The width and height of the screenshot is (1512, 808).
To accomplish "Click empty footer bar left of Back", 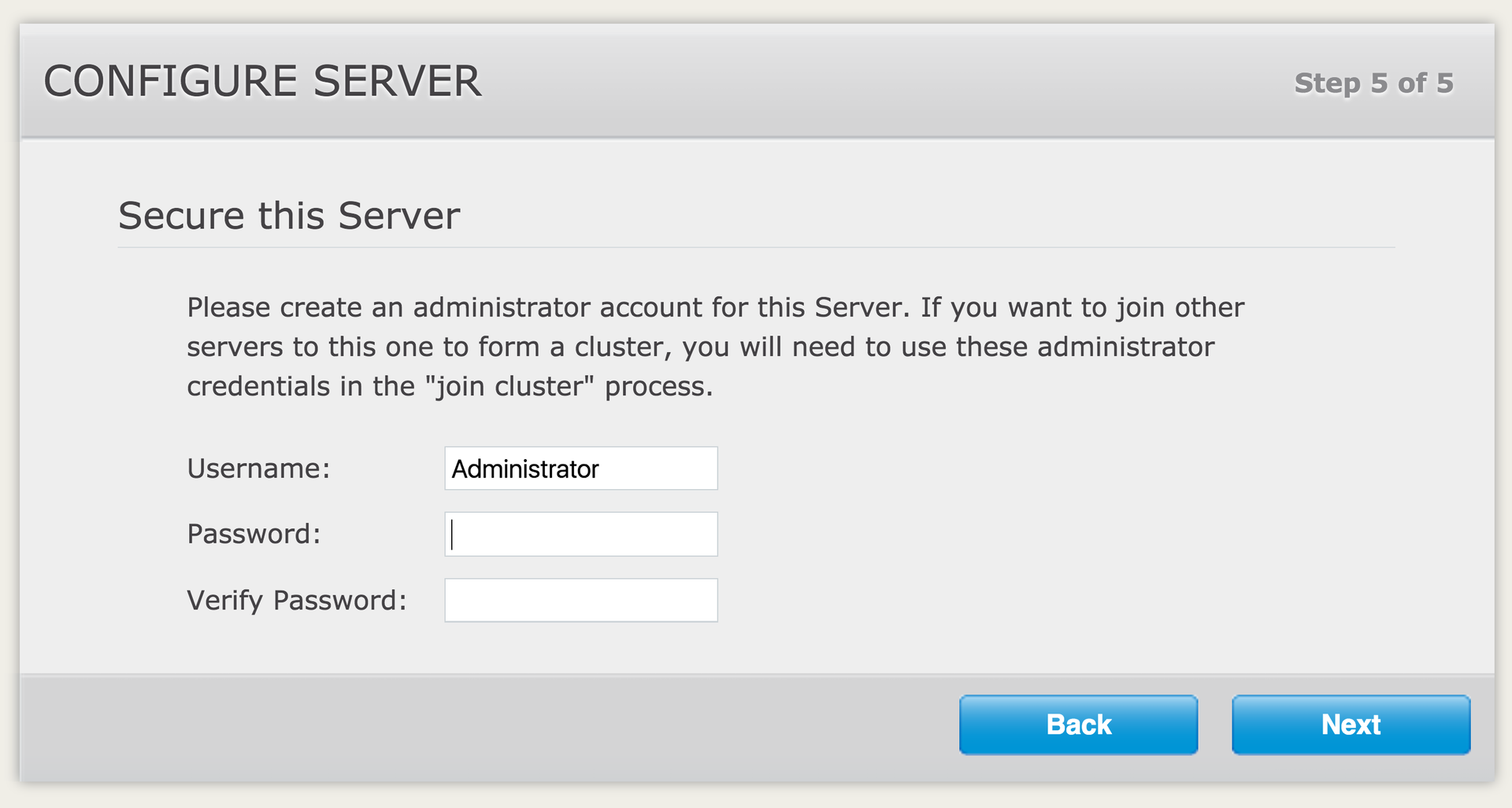I will click(x=472, y=725).
